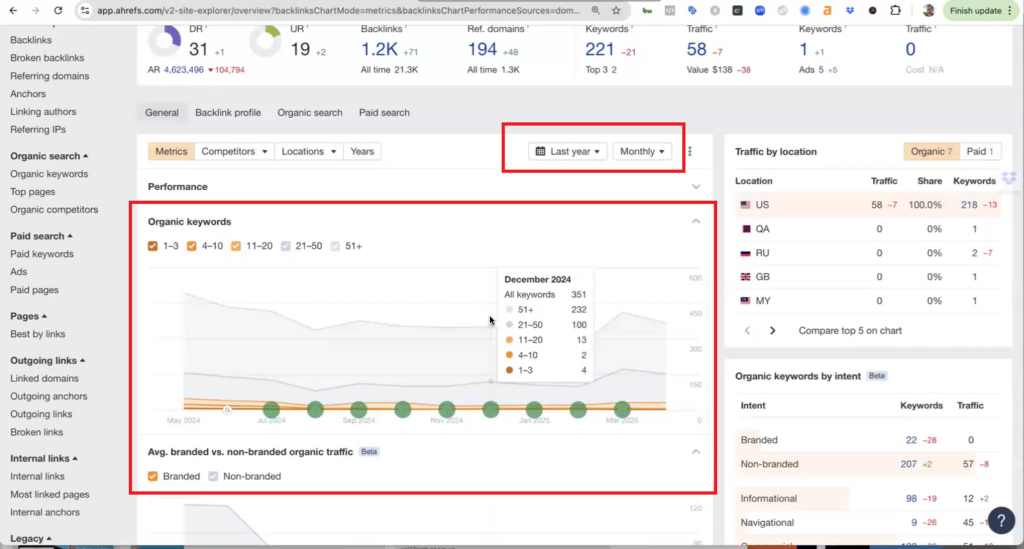Screen dimensions: 1024x549
Task: Toggle the 11–20 positions checkbox
Action: pos(236,246)
